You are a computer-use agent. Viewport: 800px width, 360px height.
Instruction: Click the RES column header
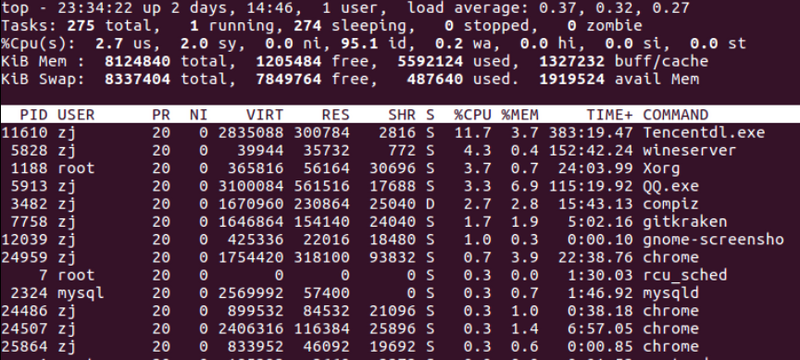coord(335,115)
